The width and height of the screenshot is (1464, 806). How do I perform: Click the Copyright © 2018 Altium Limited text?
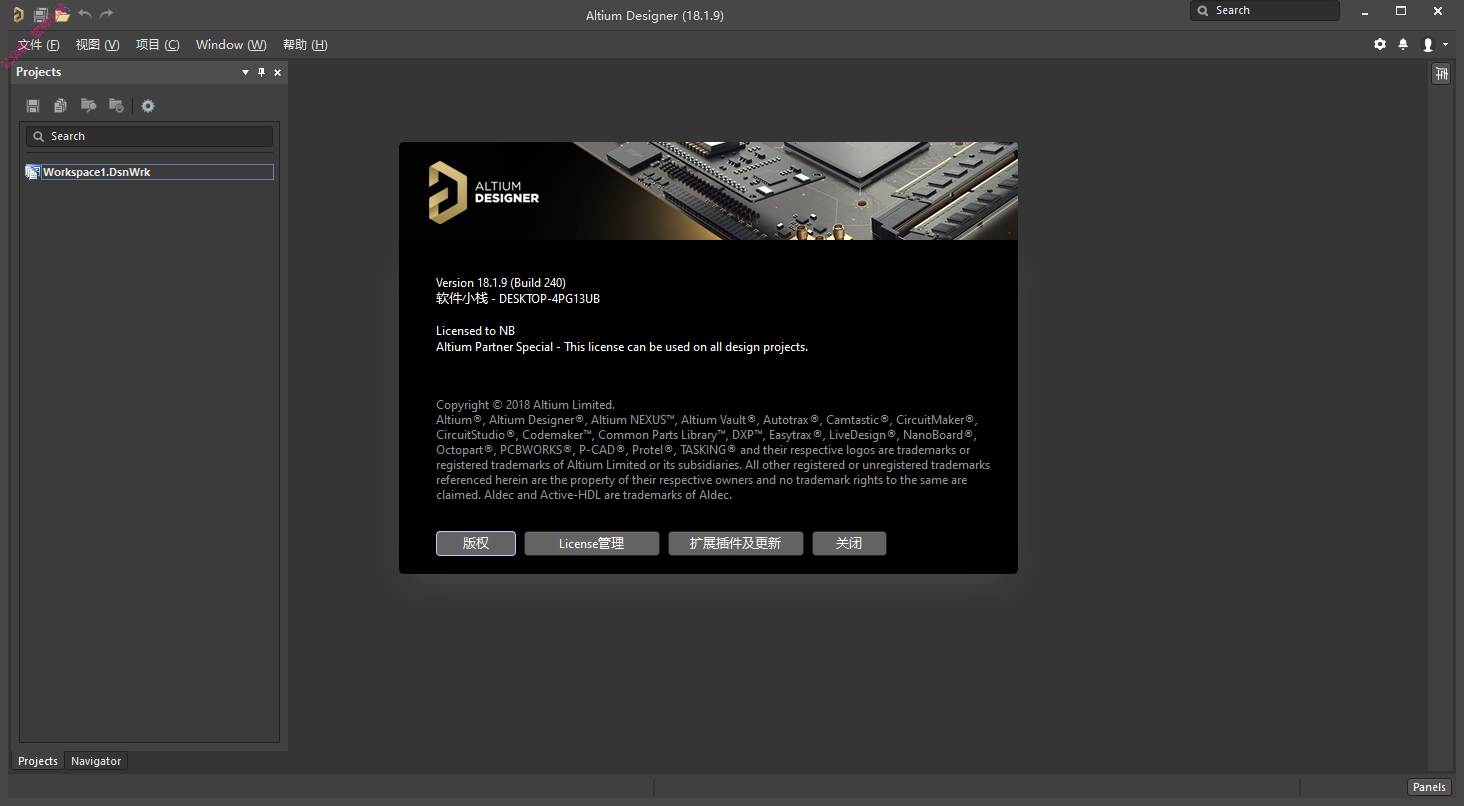[526, 405]
